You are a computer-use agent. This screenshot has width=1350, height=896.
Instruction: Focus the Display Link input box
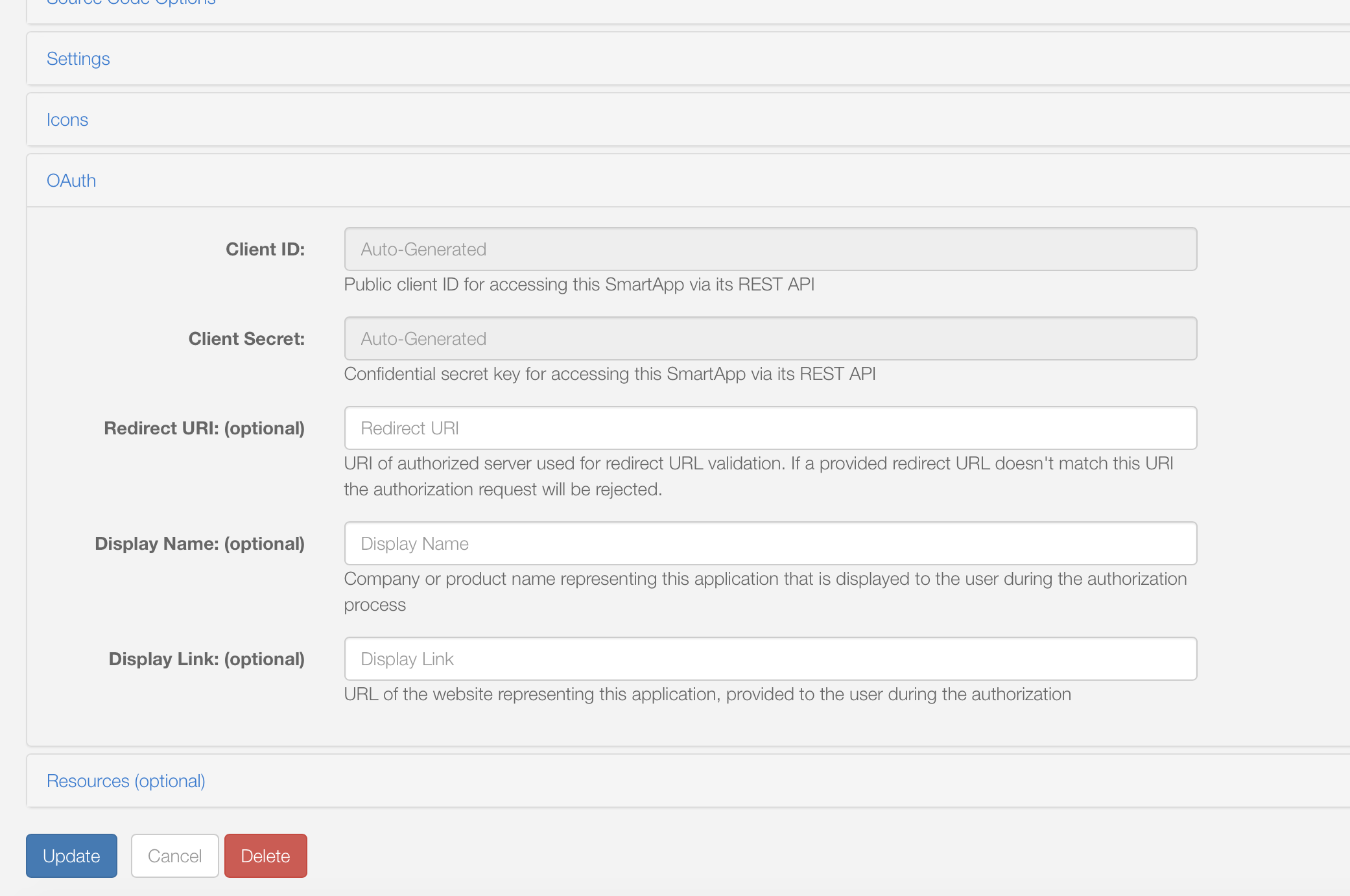[770, 659]
